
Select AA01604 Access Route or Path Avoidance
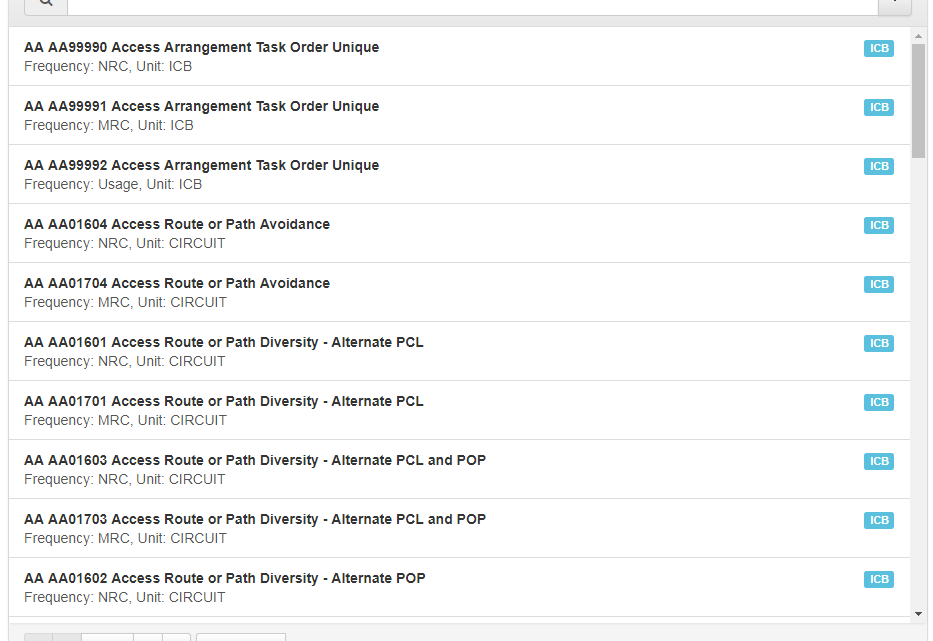(177, 224)
